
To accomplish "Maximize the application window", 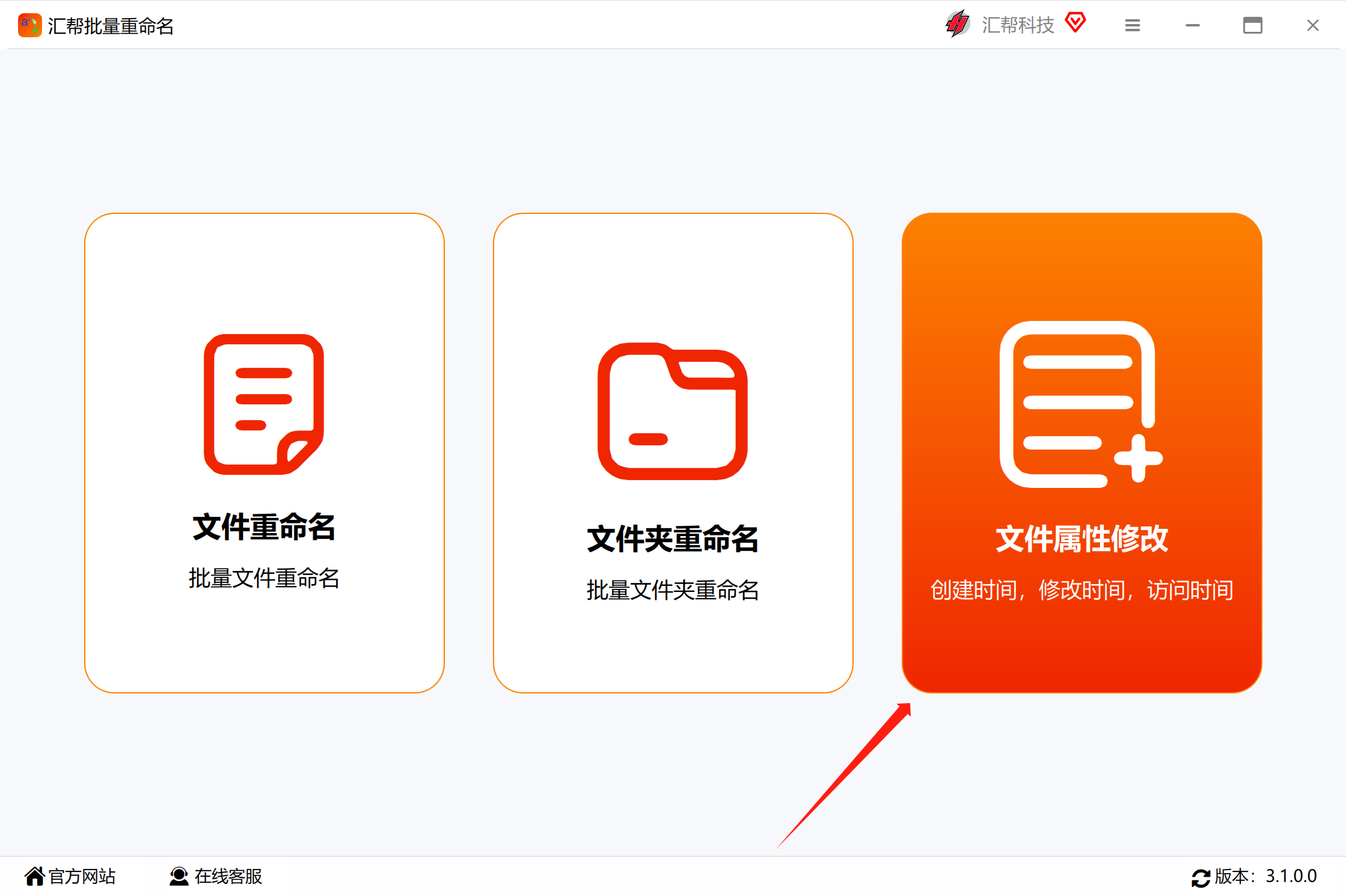I will pos(1253,25).
